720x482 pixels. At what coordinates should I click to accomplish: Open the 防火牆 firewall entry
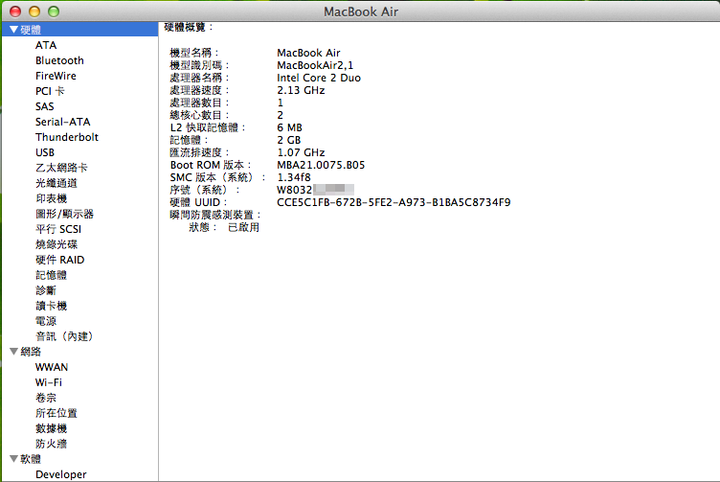tap(51, 444)
